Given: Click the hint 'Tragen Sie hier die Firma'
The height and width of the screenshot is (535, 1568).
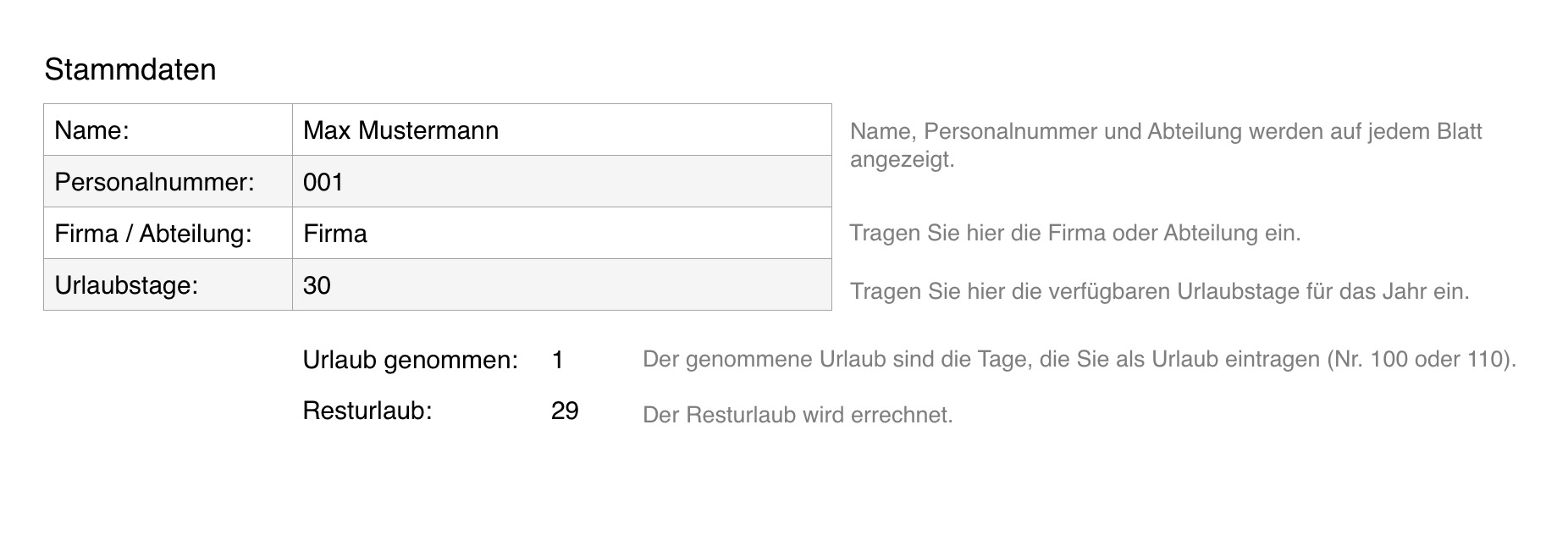Looking at the screenshot, I should coord(1074,234).
